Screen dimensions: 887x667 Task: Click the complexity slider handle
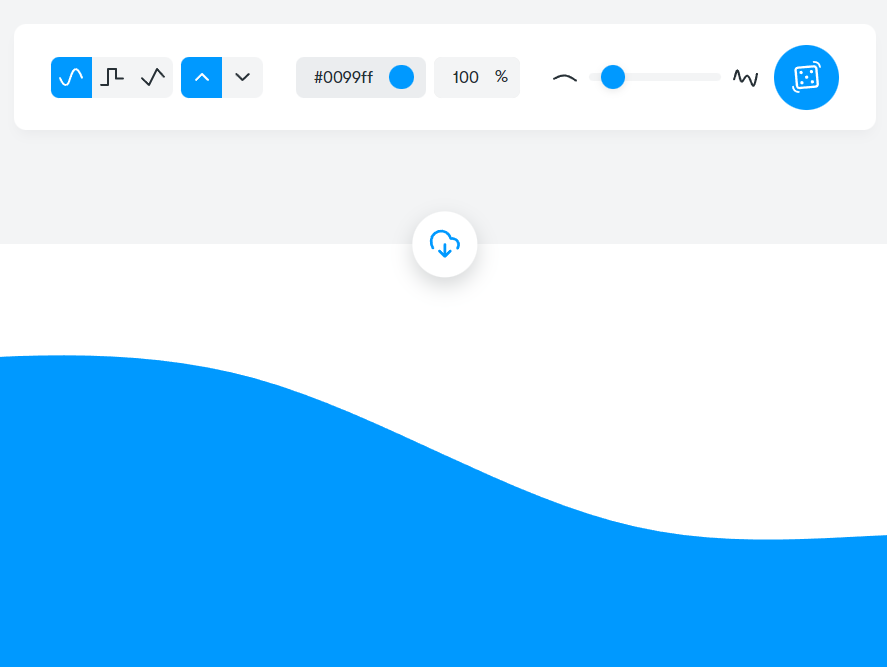[x=613, y=77]
